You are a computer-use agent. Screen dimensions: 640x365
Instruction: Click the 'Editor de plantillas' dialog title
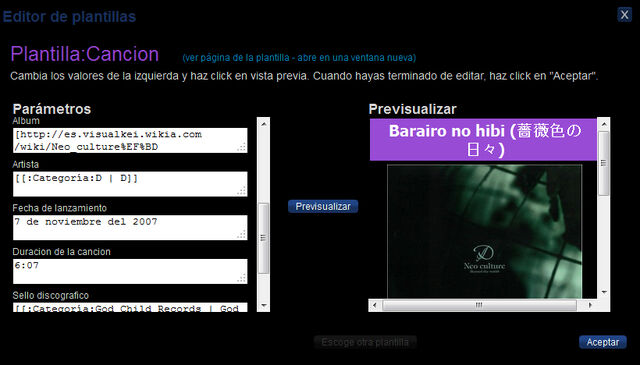coord(69,17)
